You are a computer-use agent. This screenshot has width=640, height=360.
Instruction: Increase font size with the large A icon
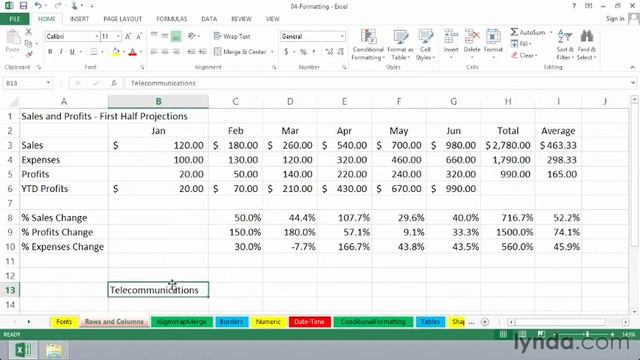128,36
